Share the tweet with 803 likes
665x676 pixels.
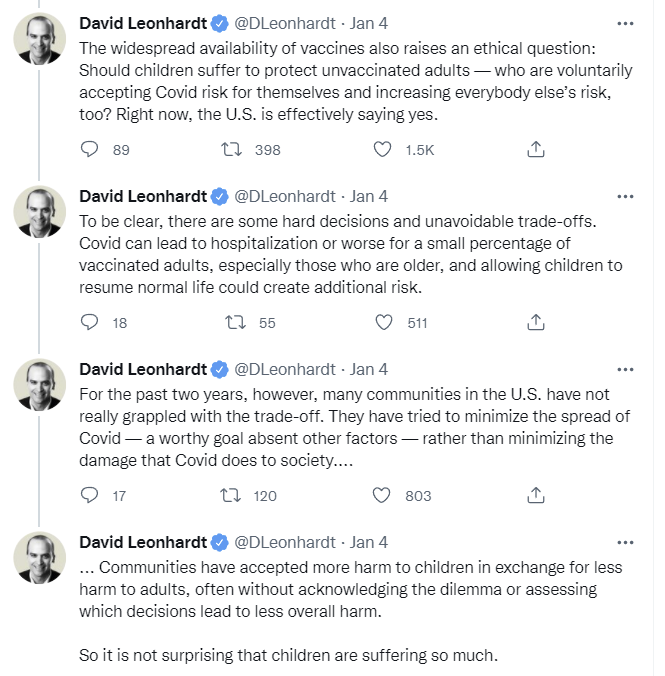(535, 495)
